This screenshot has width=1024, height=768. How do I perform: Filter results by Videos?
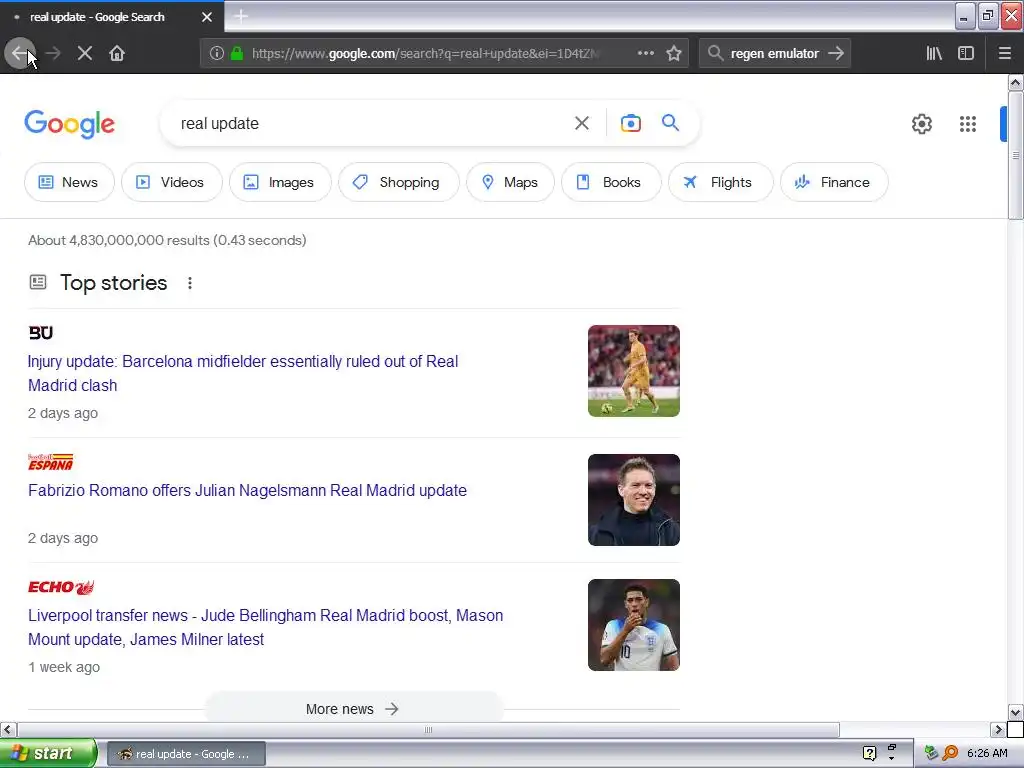click(x=172, y=182)
